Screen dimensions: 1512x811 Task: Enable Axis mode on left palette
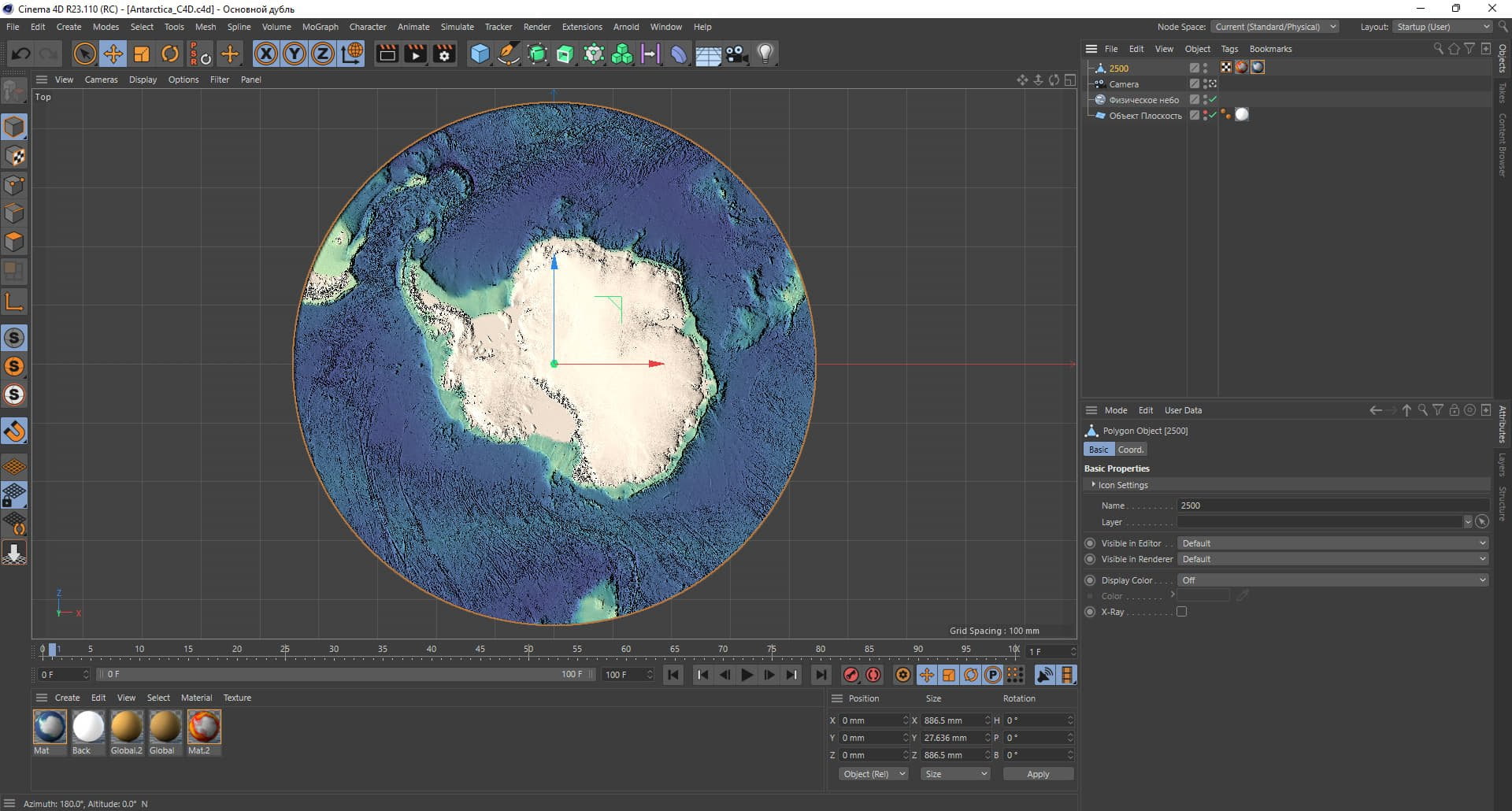(x=14, y=302)
